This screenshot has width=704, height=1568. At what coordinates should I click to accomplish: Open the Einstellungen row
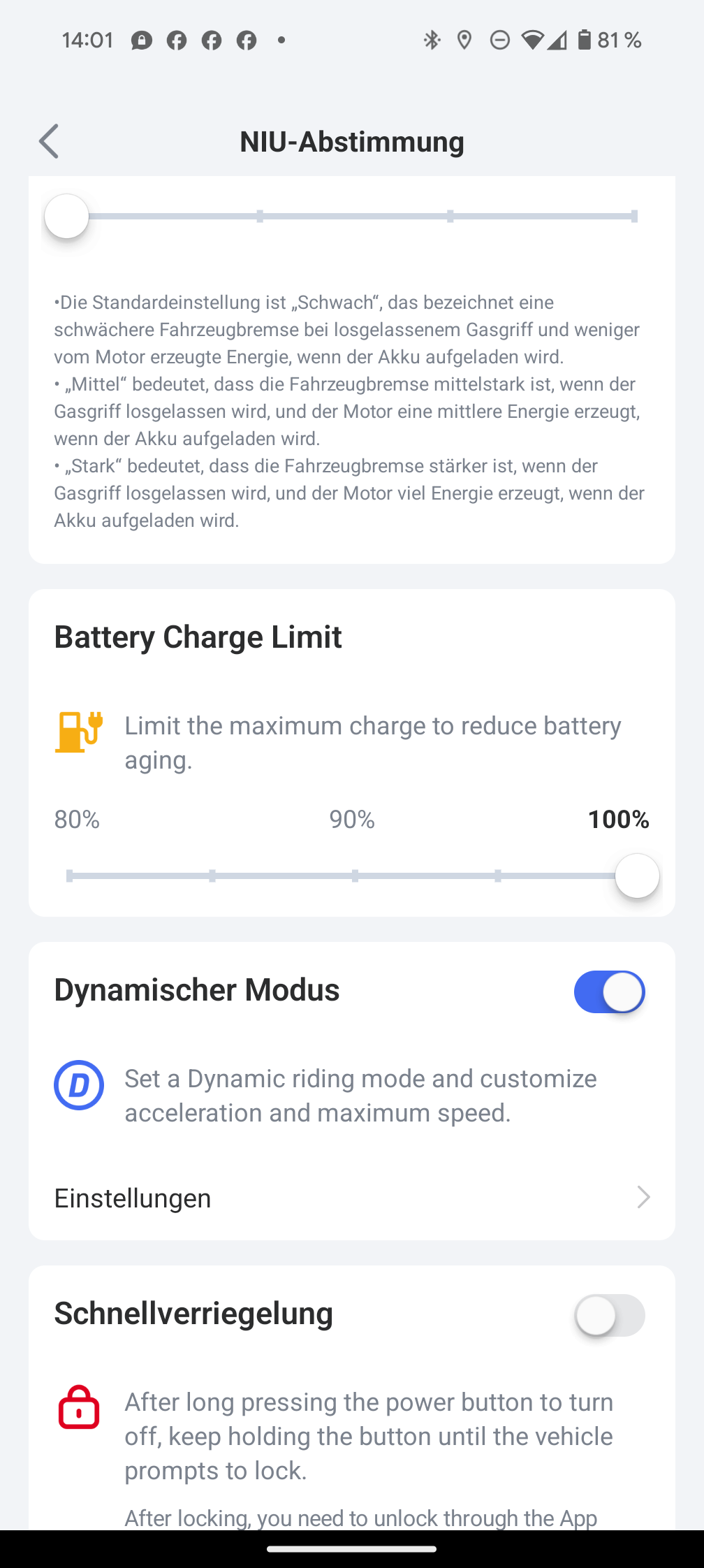click(x=352, y=1198)
